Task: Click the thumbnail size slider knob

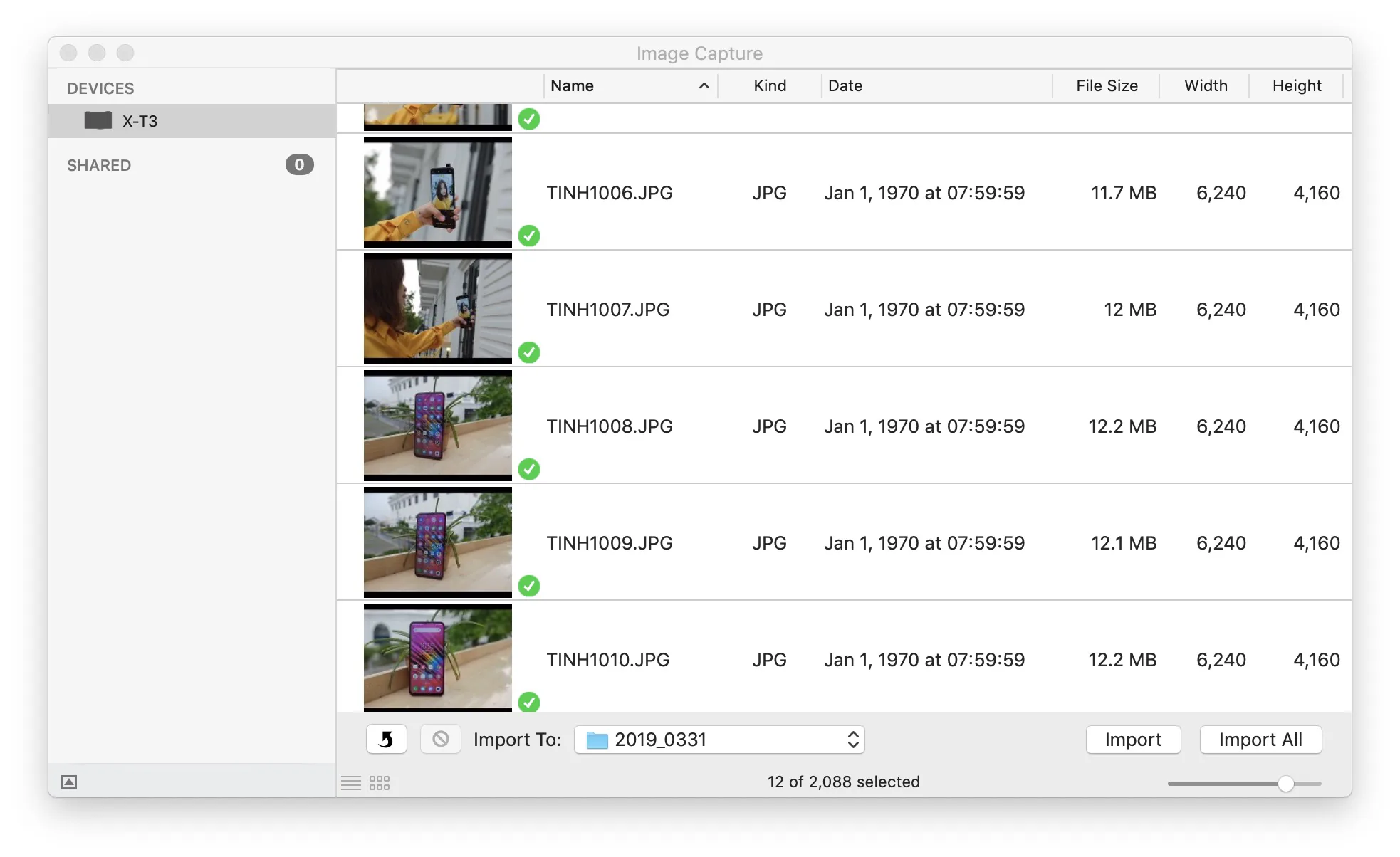Action: (1285, 784)
